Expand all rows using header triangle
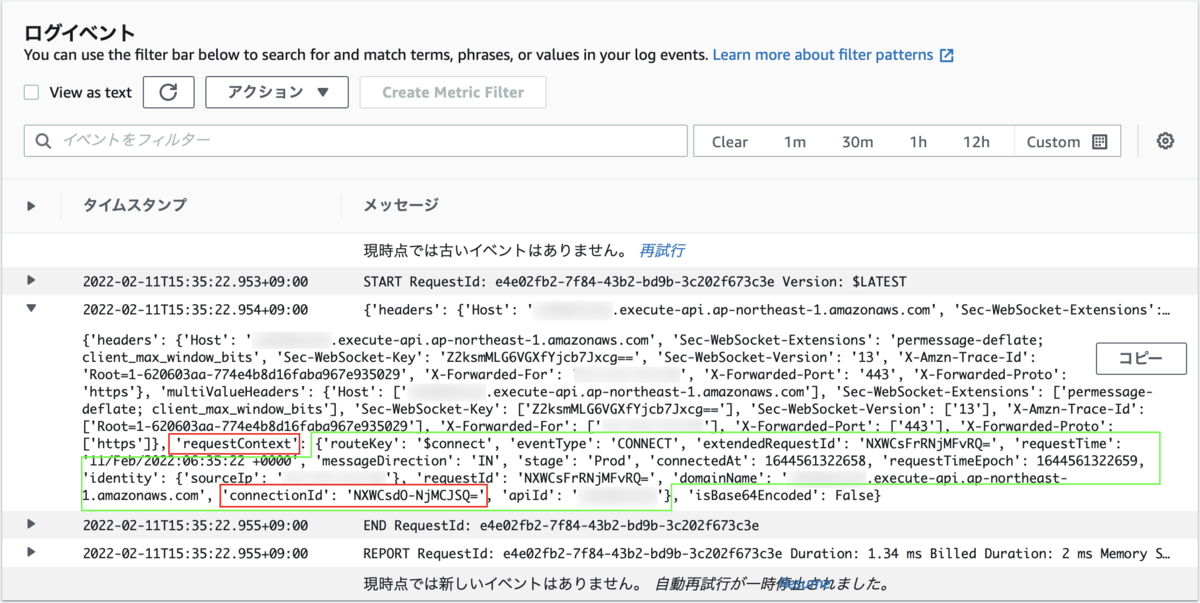 (31, 206)
